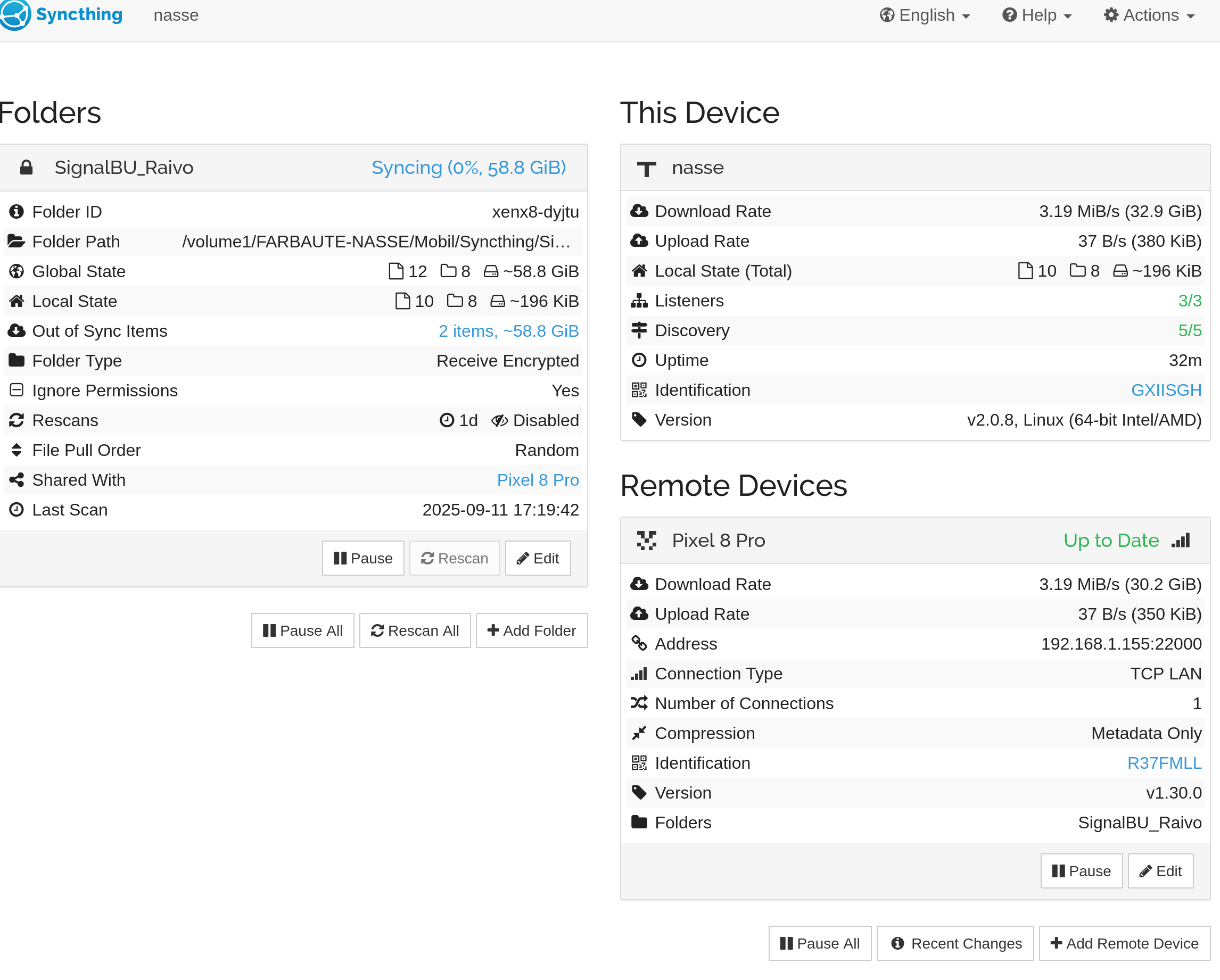The height and width of the screenshot is (980, 1220).
Task: Open the out of sync '2 items, ~58.8 GiB' link
Action: [509, 331]
